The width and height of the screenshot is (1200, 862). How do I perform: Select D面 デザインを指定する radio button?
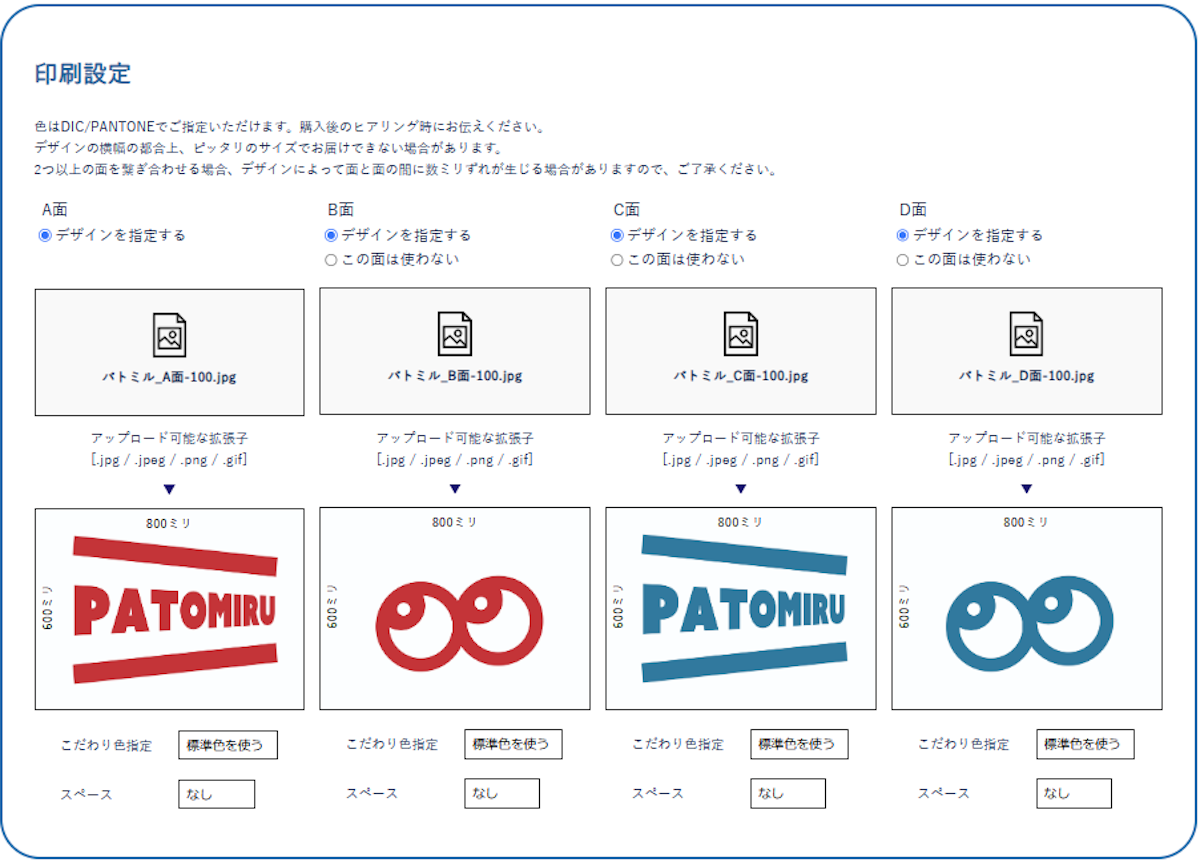tap(903, 236)
